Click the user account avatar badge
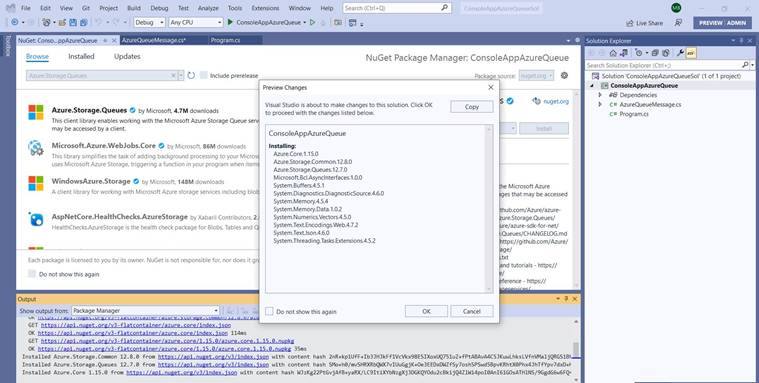This screenshot has height=383, width=759. 676,8
